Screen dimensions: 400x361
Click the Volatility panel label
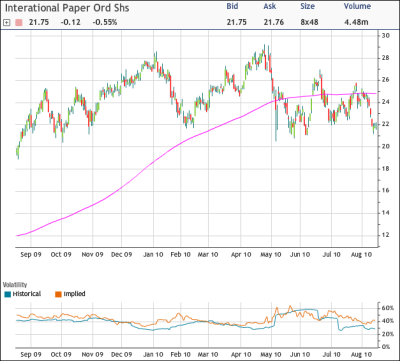tap(15, 285)
